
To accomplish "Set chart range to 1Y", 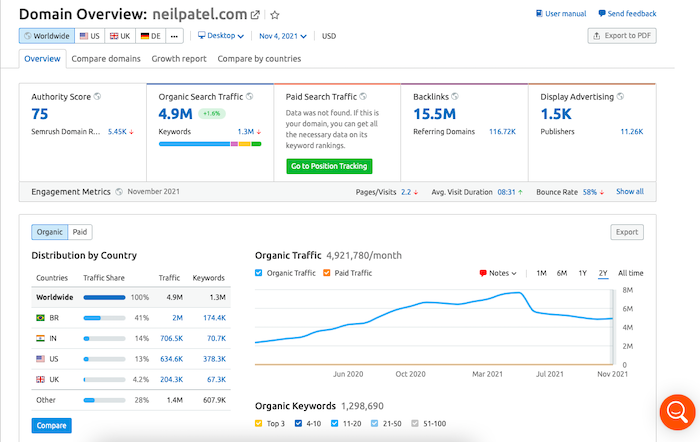I will click(x=582, y=273).
